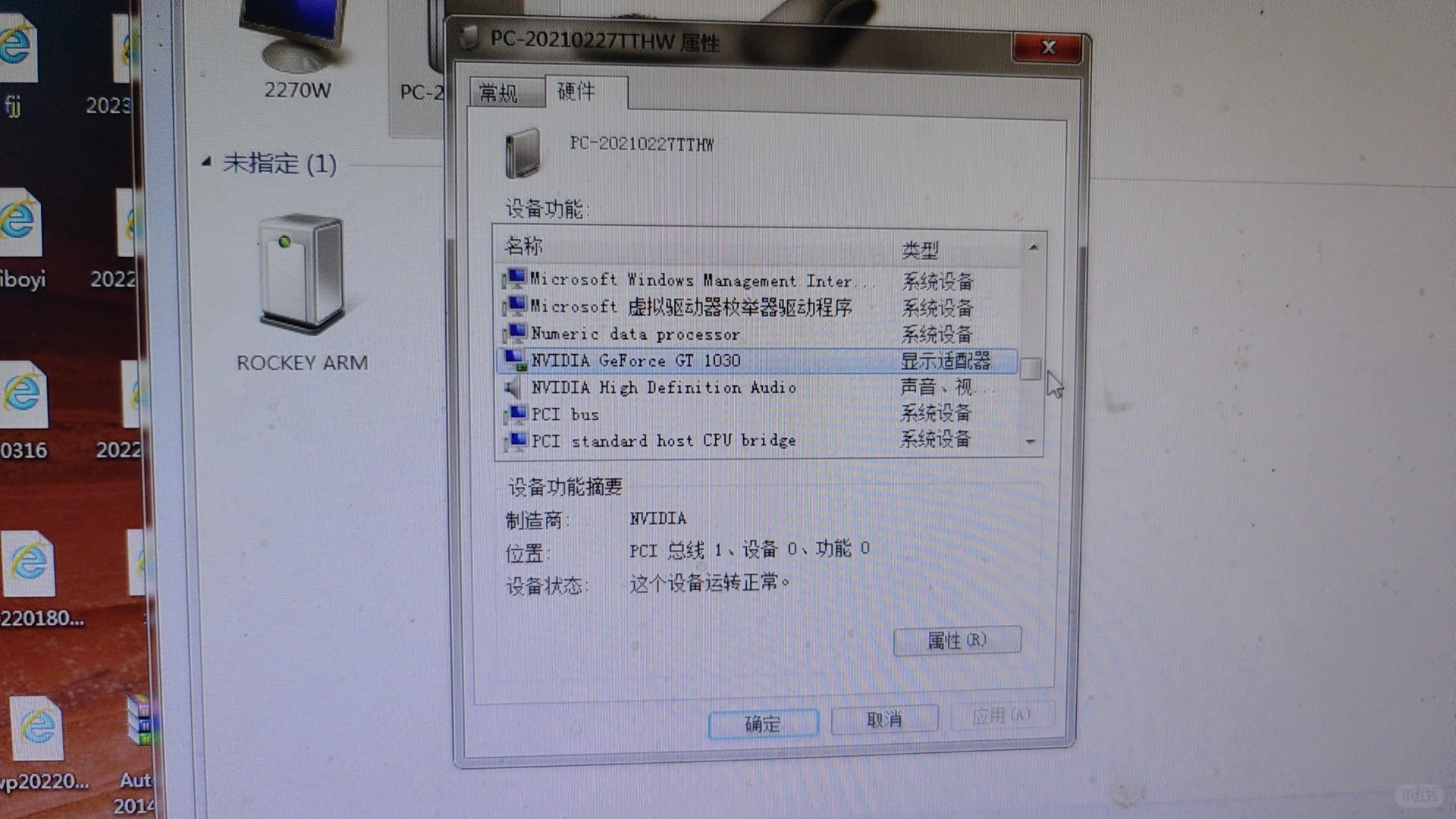Screen dimensions: 1456x819
Task: Select Numeric data processor device icon
Action: pos(516,334)
